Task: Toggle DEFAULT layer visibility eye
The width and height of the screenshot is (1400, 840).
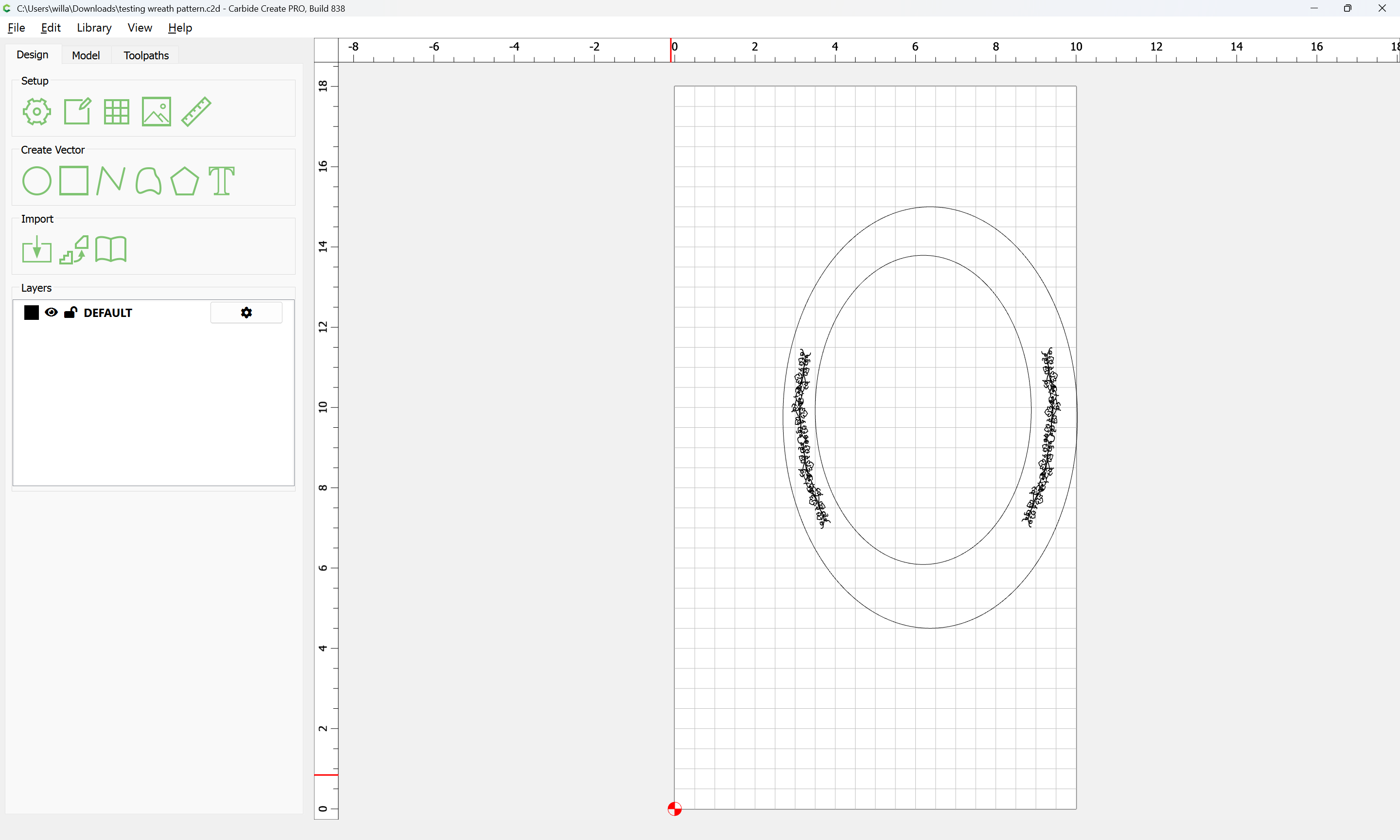Action: click(x=51, y=313)
